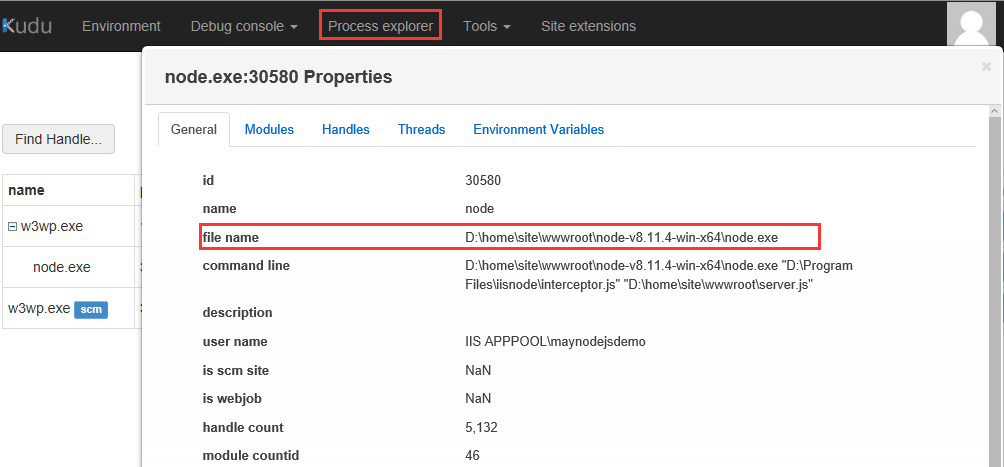Close the node.exe Properties dialog
This screenshot has width=1004, height=467.
tap(986, 66)
